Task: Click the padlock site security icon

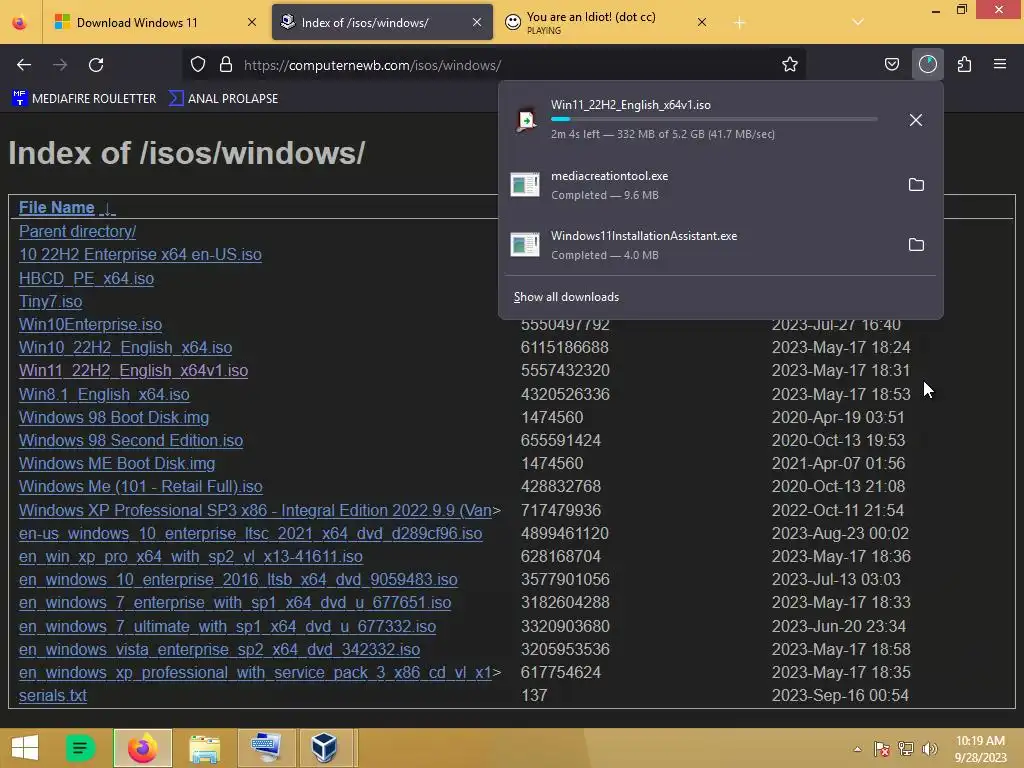Action: 226,65
